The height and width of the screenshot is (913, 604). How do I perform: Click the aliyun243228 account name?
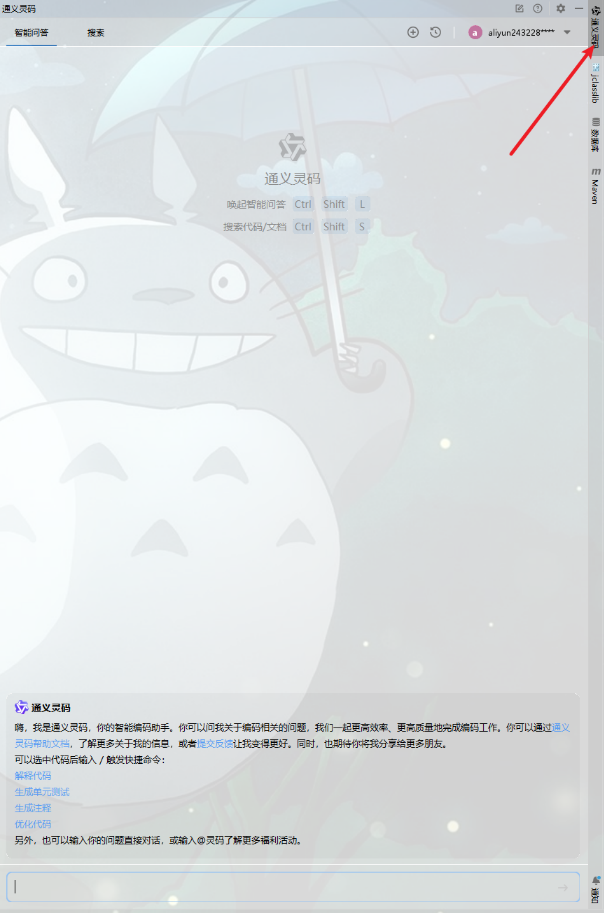[521, 33]
